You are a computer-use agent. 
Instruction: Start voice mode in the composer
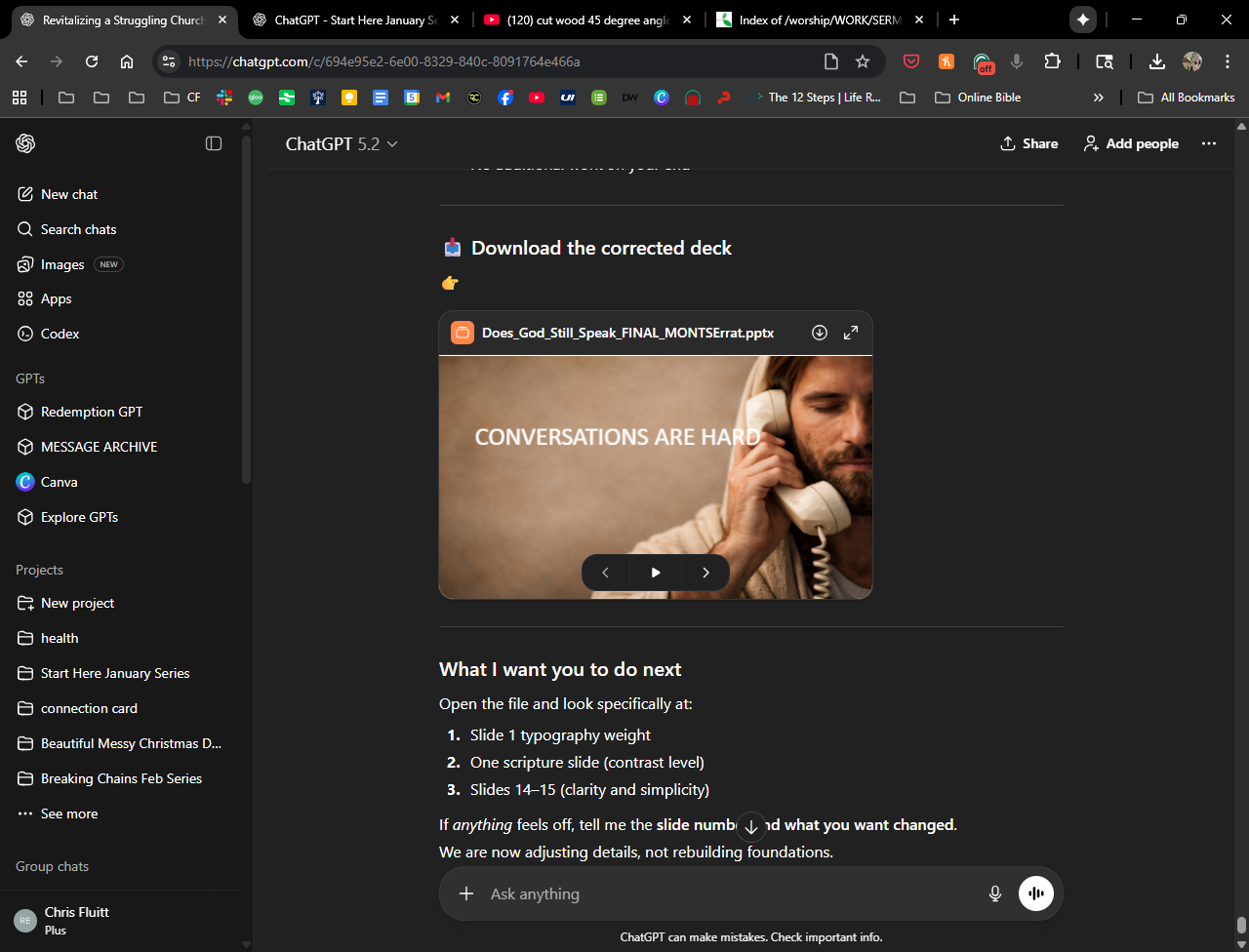pos(1035,893)
